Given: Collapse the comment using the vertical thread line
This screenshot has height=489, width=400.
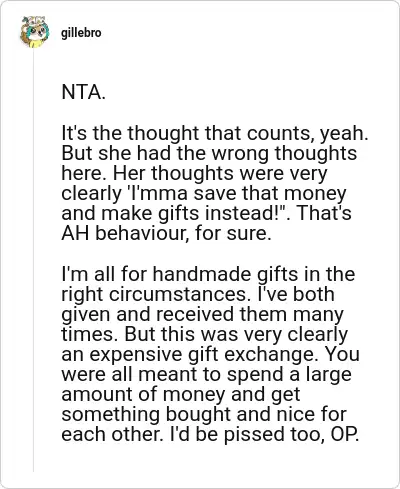Looking at the screenshot, I should click(x=33, y=260).
